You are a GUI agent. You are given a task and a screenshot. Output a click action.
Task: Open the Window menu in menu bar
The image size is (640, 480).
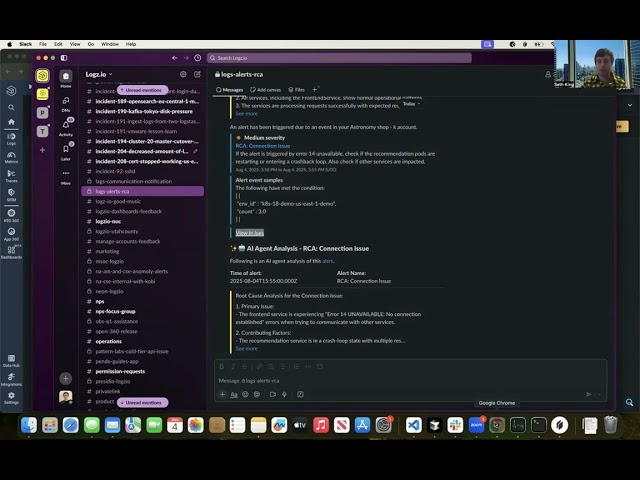[x=110, y=44]
